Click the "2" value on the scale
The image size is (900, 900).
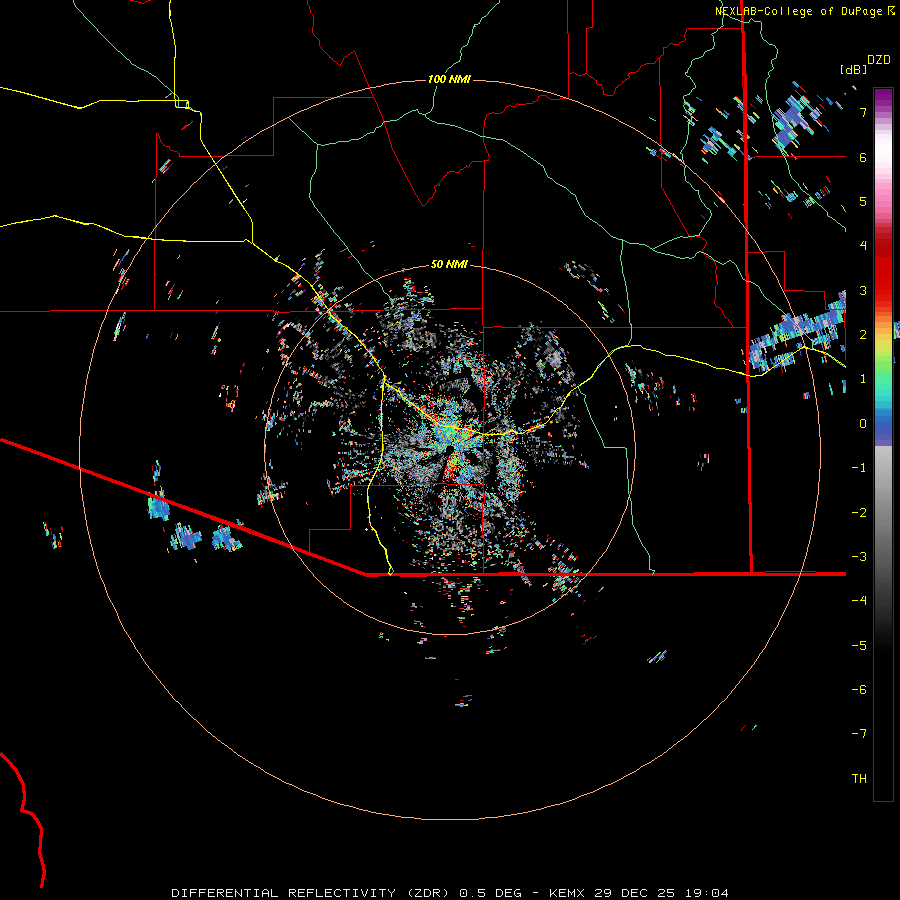863,335
